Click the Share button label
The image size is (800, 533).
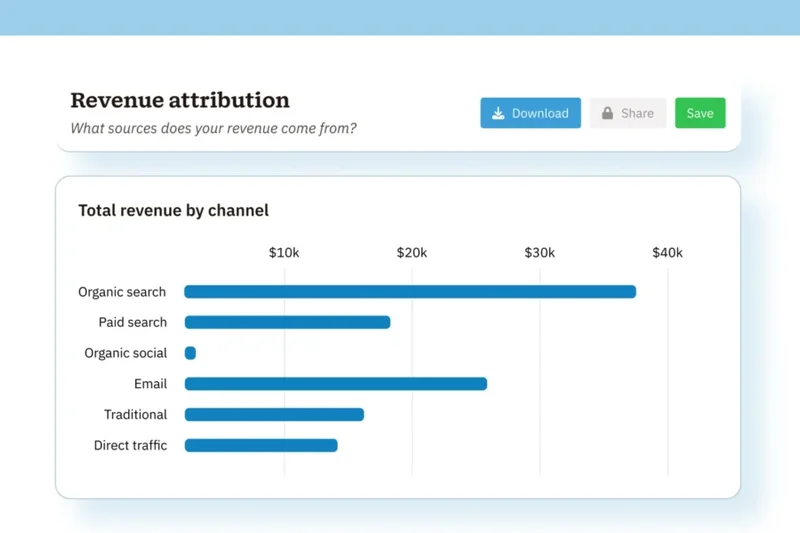point(637,113)
